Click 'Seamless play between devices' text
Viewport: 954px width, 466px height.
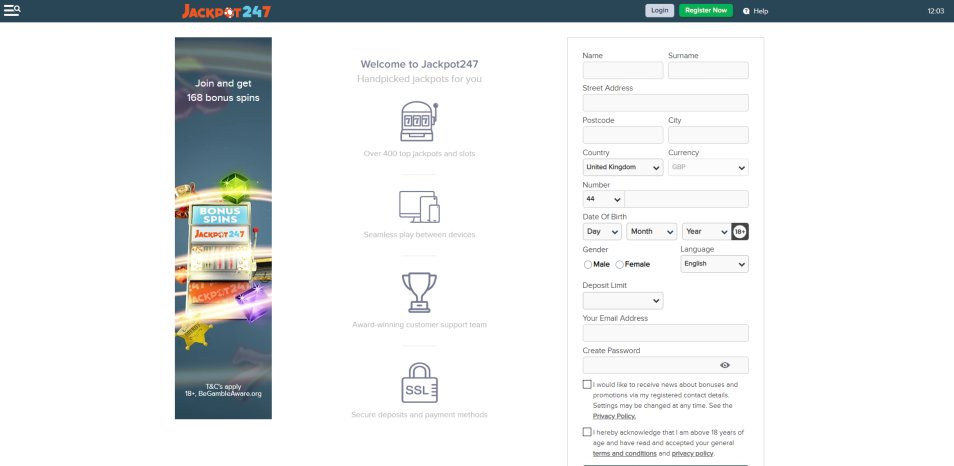[419, 235]
